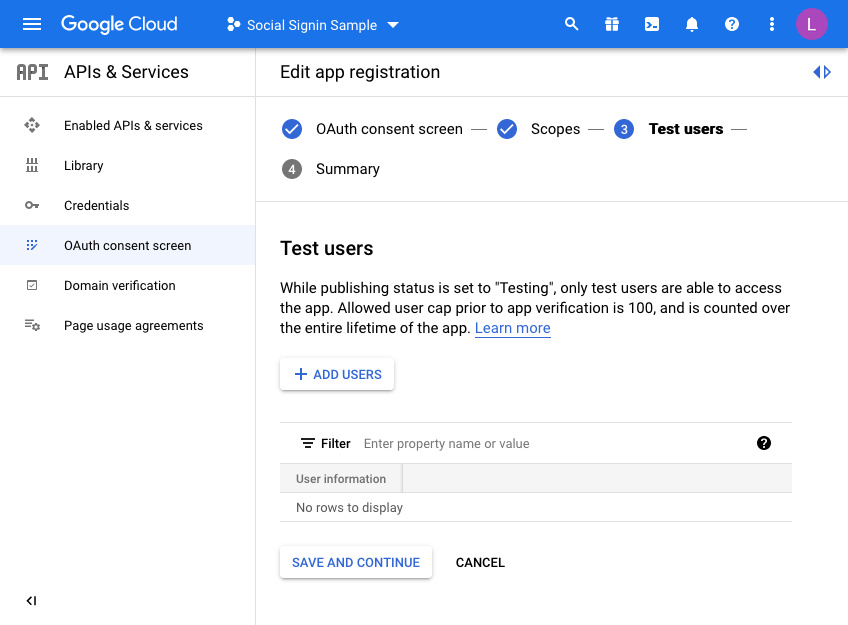
Task: Click the account avatar in the corner
Action: click(x=812, y=23)
